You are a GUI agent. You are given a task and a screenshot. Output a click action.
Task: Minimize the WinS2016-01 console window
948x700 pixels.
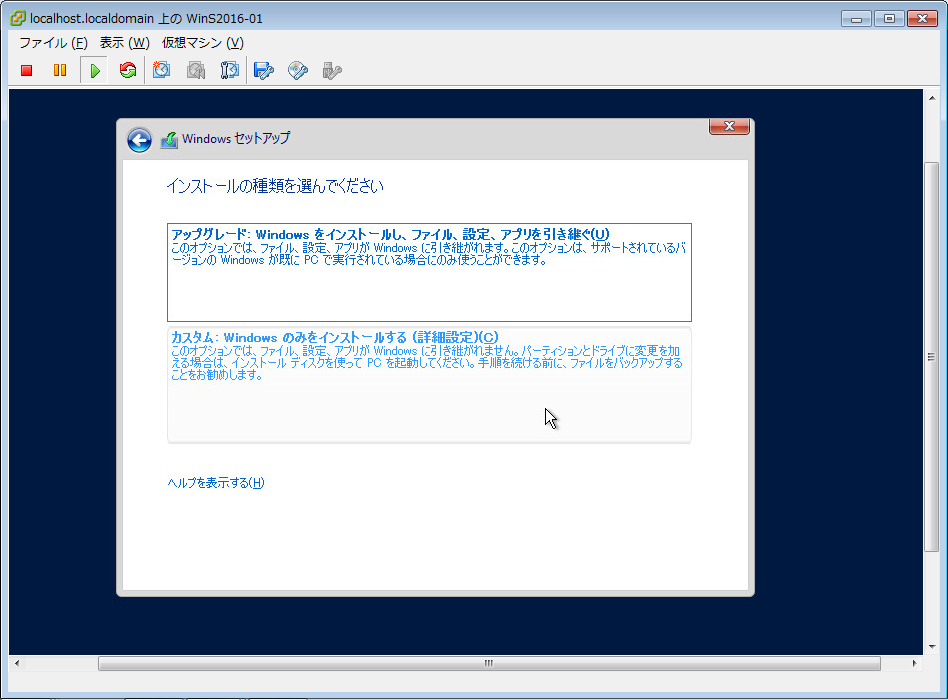856,19
